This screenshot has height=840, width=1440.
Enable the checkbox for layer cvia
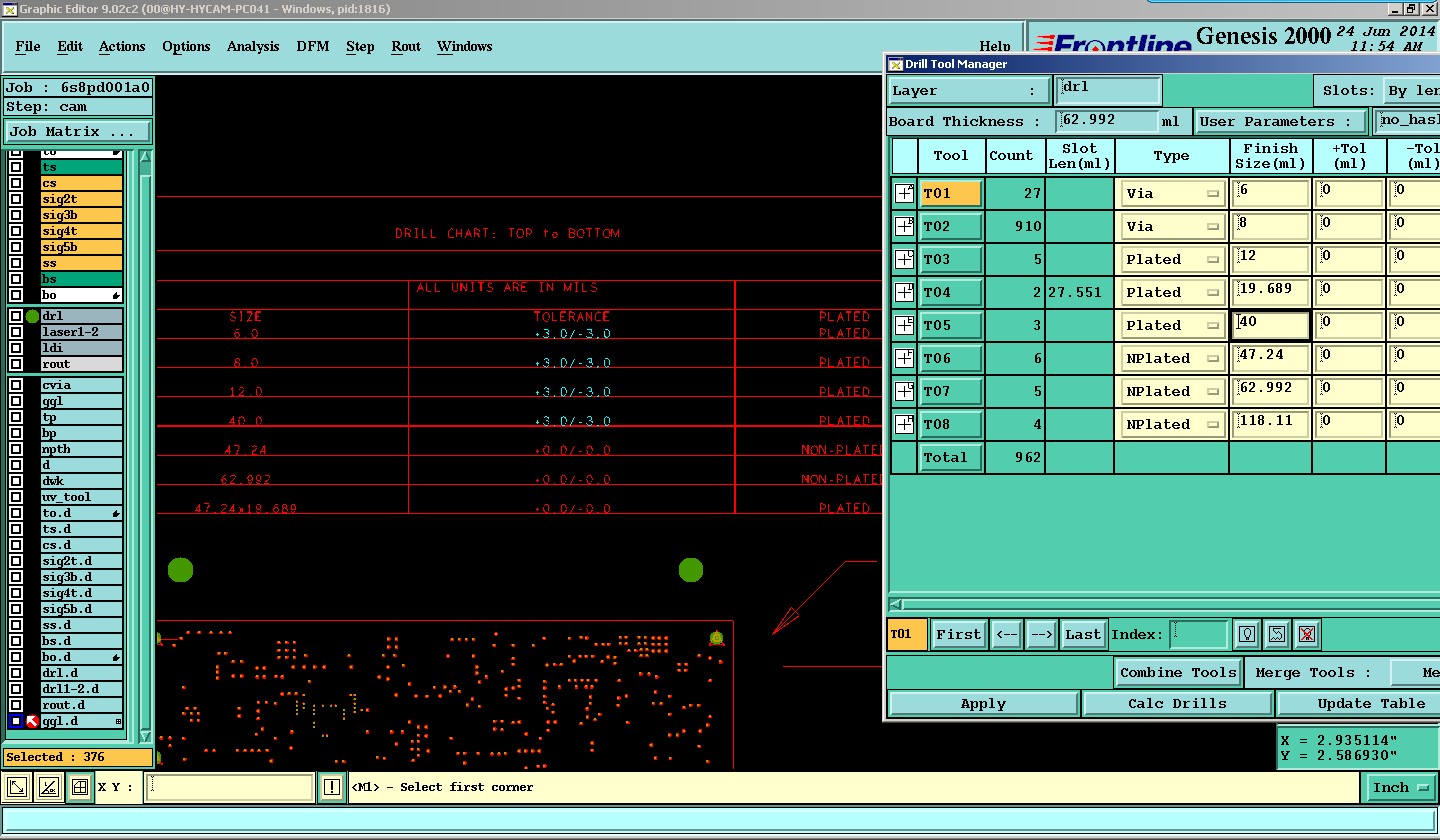16,385
